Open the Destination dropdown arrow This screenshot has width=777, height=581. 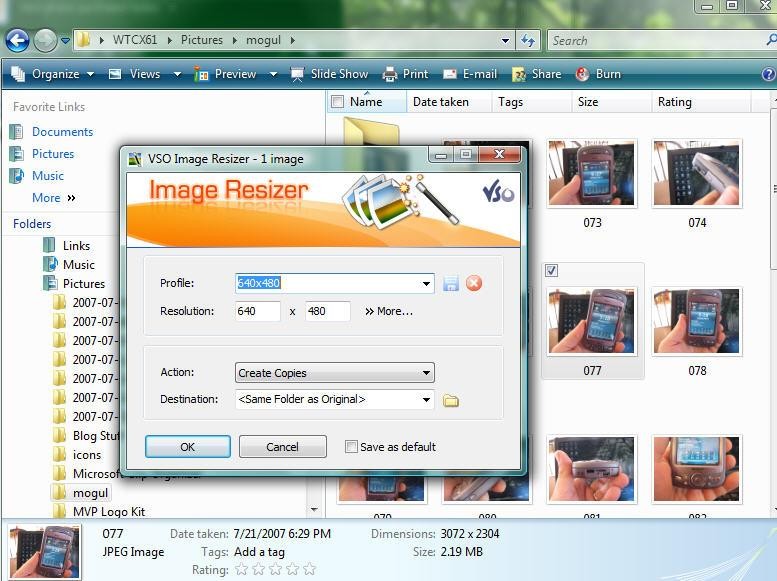click(426, 400)
